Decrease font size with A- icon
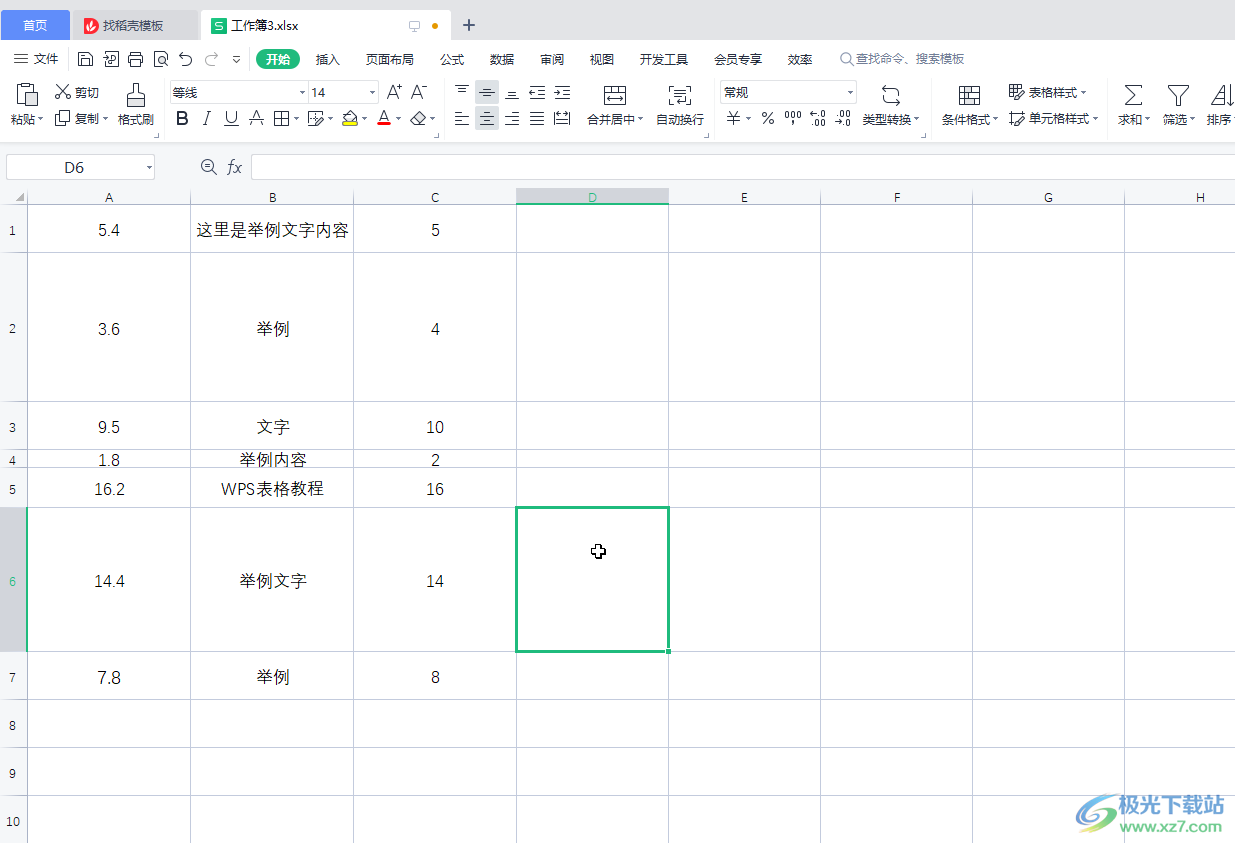This screenshot has width=1235, height=843. coord(419,92)
